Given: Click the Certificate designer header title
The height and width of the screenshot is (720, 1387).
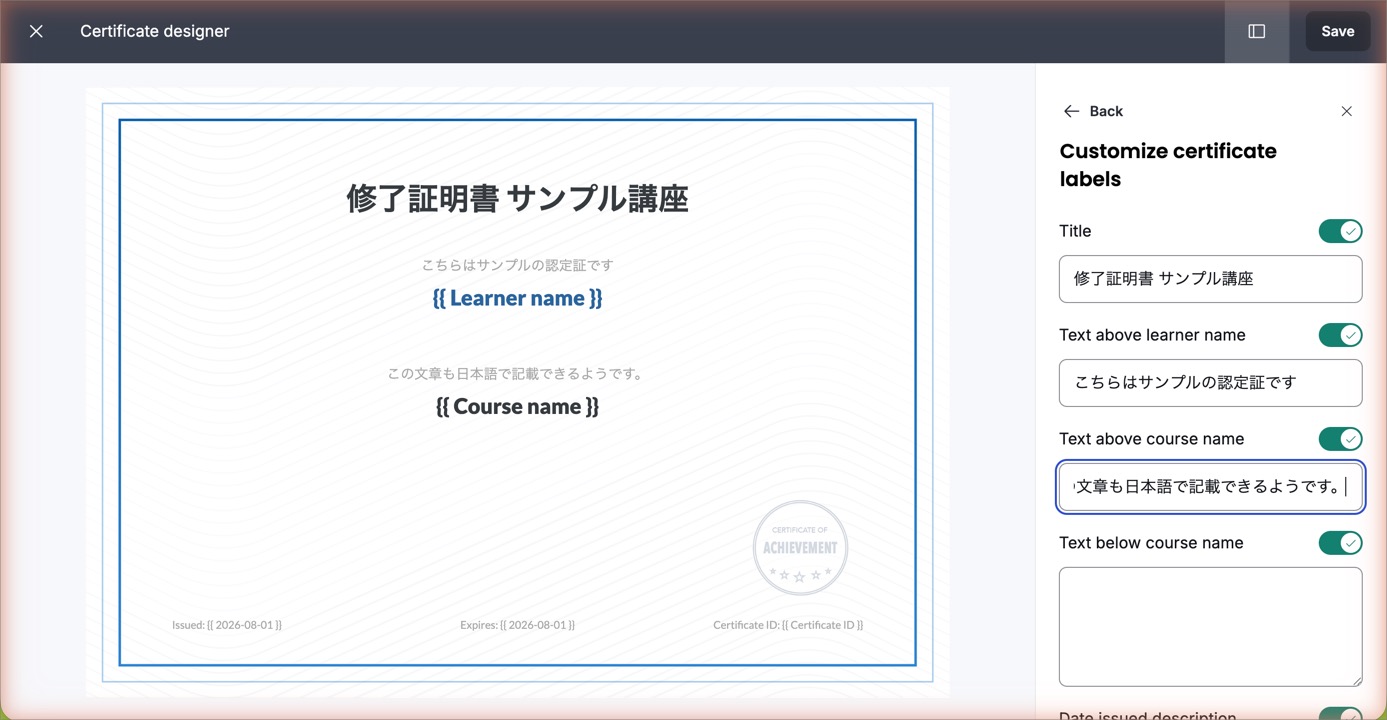Looking at the screenshot, I should click(155, 31).
